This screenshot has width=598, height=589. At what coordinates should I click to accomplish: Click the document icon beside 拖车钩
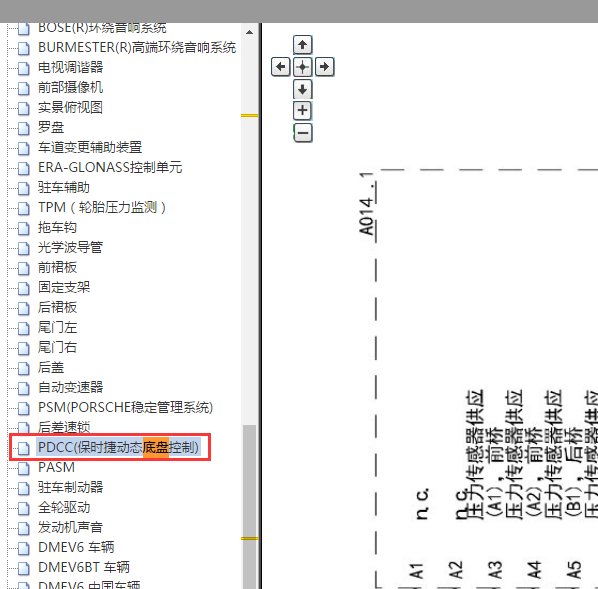(x=24, y=228)
